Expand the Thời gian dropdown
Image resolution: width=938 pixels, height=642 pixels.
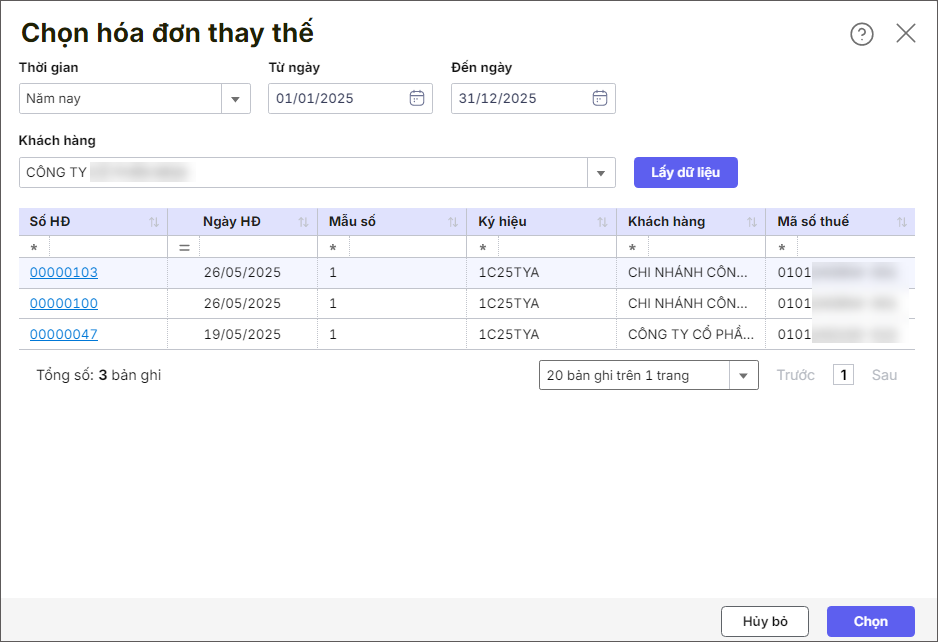pos(236,99)
